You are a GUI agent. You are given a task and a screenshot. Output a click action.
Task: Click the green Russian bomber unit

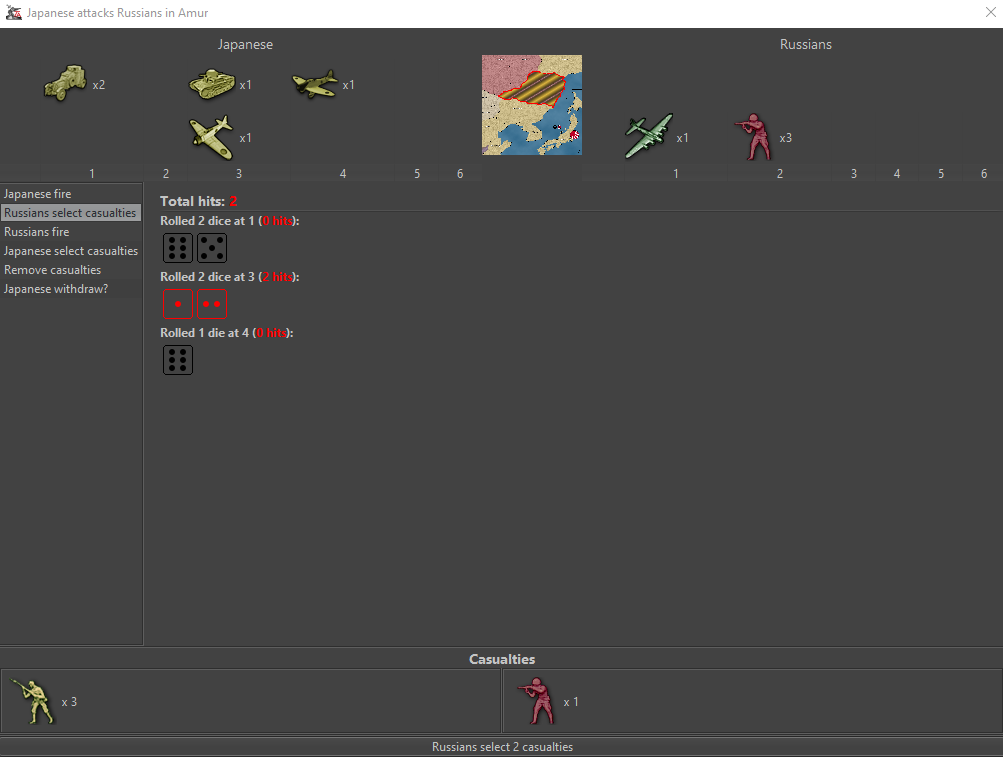[x=648, y=137]
